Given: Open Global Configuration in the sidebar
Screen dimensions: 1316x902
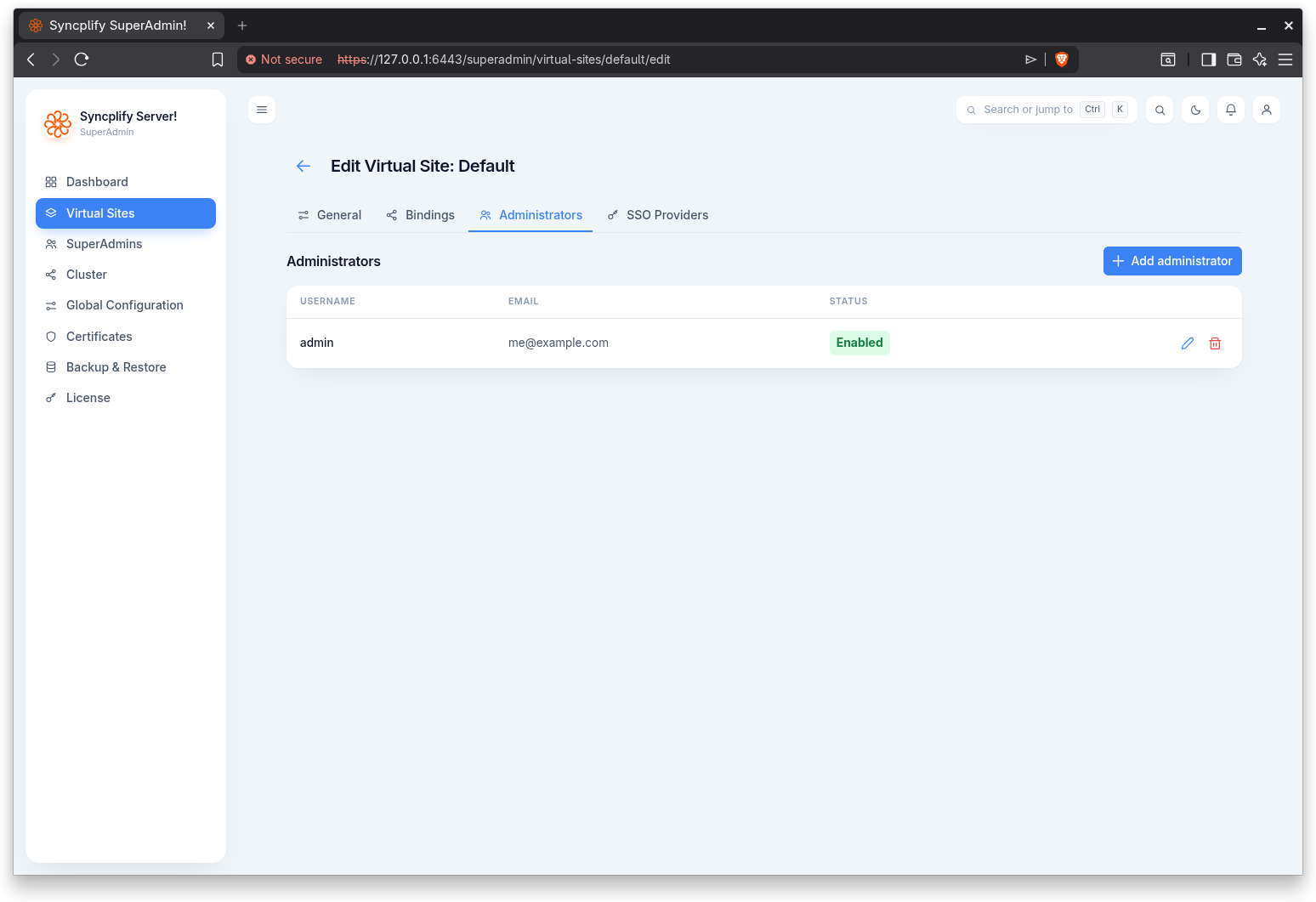Looking at the screenshot, I should (x=126, y=305).
